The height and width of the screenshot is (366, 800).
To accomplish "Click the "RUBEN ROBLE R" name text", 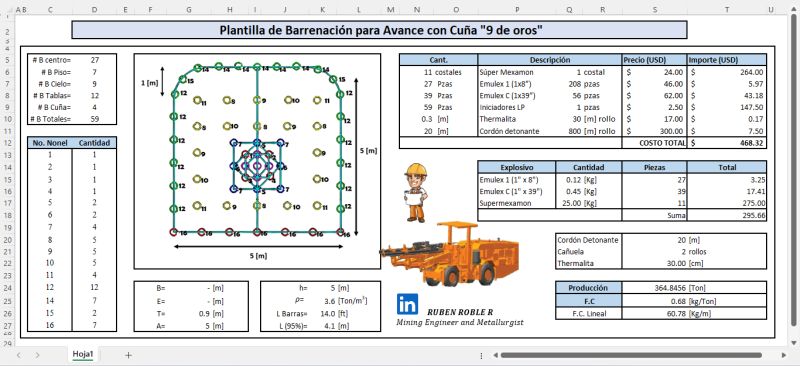I will click(460, 312).
